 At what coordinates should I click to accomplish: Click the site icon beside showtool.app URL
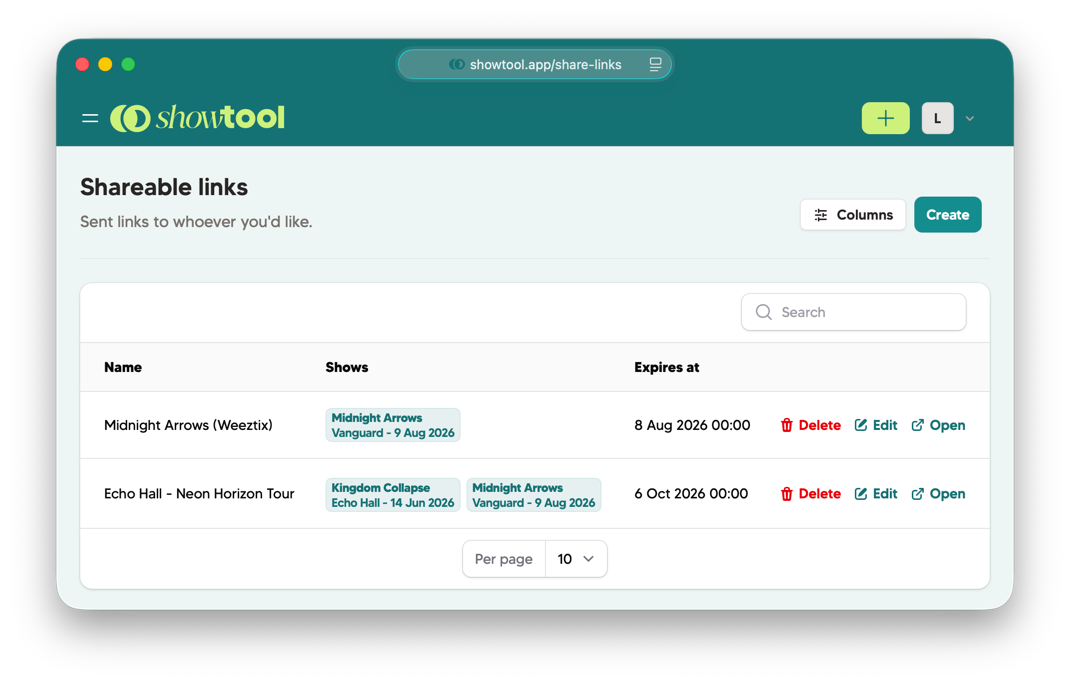coord(457,64)
